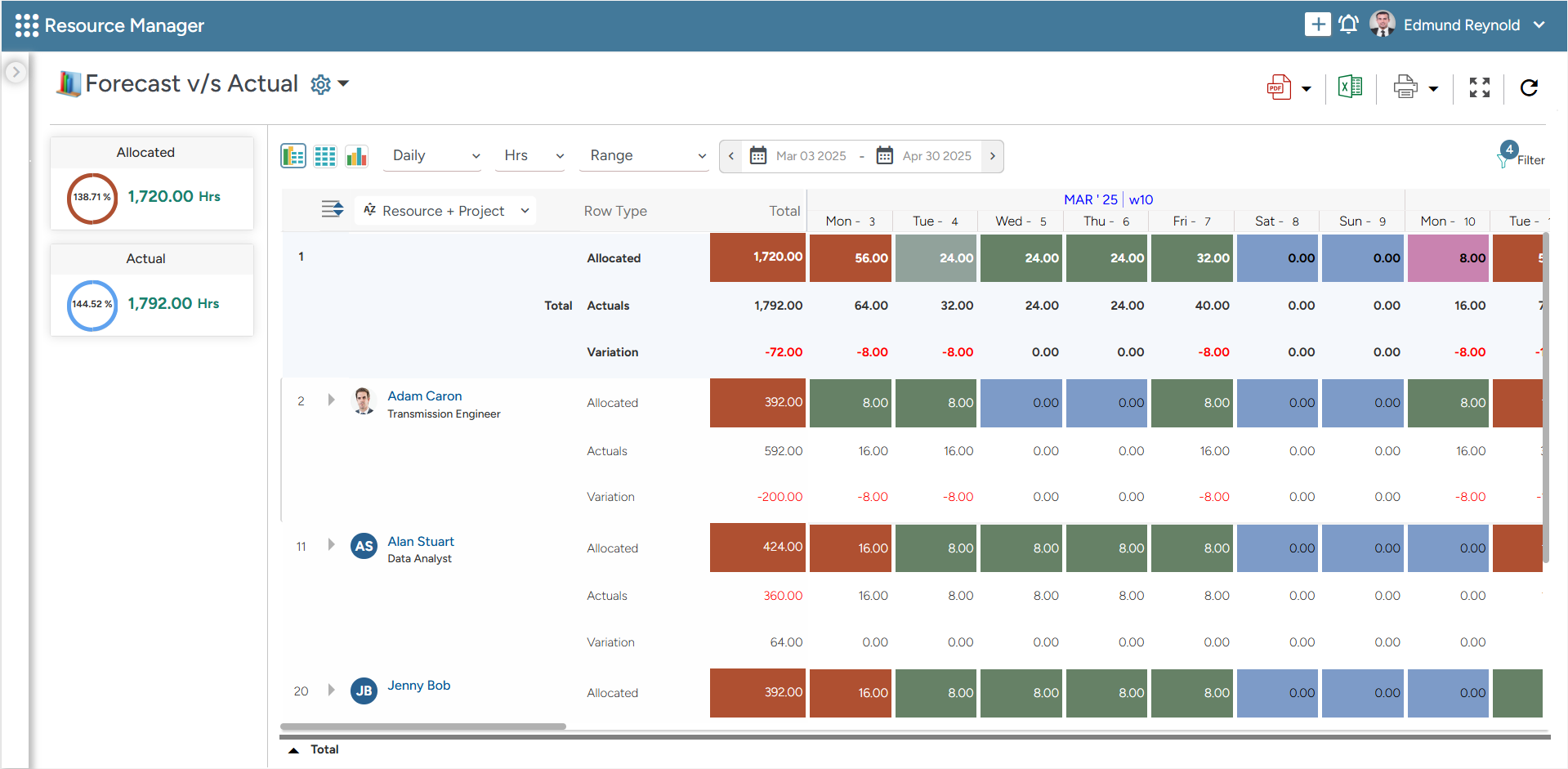1568x769 pixels.
Task: Open the Edmund Reynold user menu
Action: pyautogui.click(x=1461, y=25)
